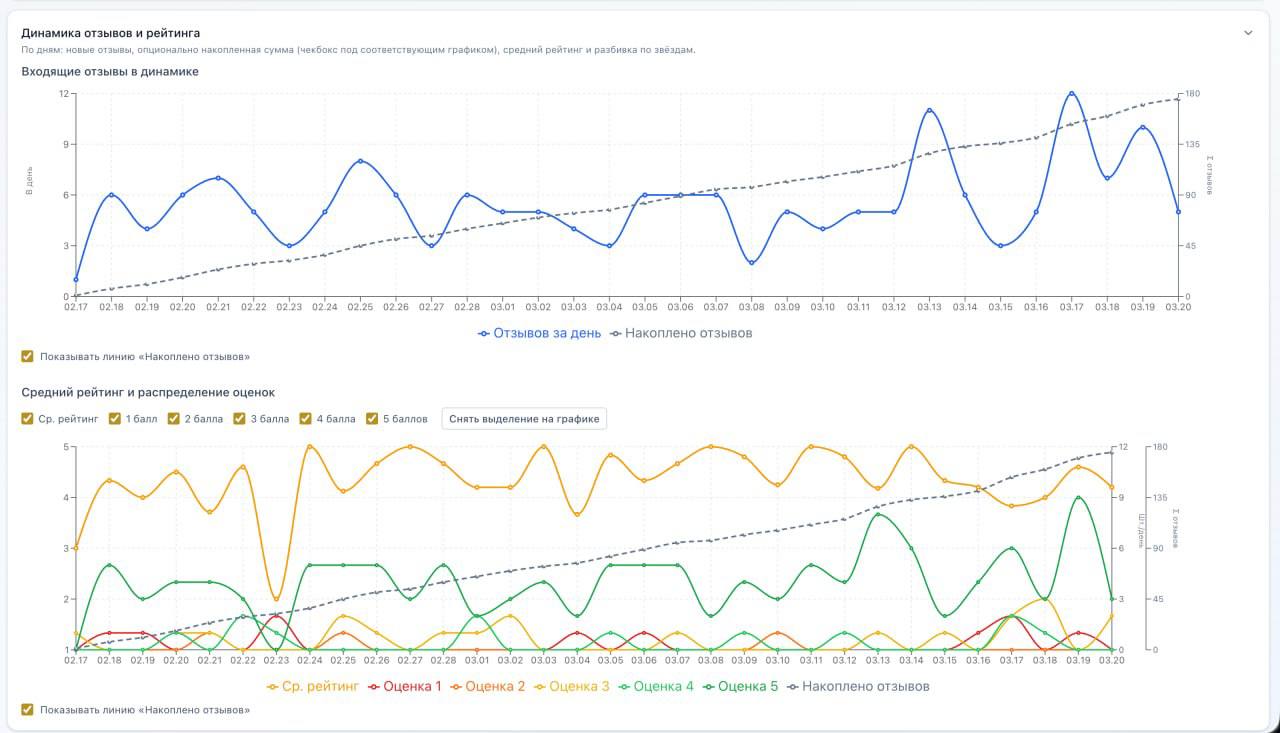Disable the "2 балла" checkbox
The height and width of the screenshot is (733, 1280).
click(174, 419)
